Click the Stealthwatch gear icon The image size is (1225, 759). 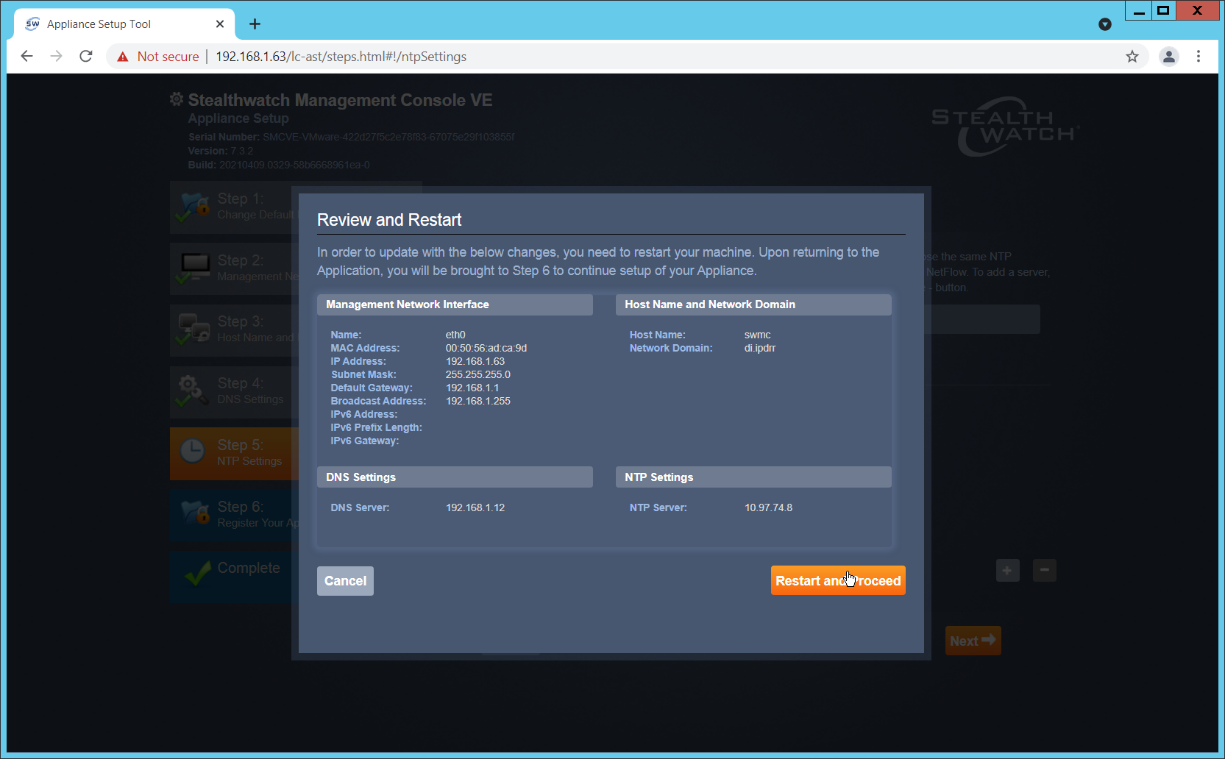[177, 100]
